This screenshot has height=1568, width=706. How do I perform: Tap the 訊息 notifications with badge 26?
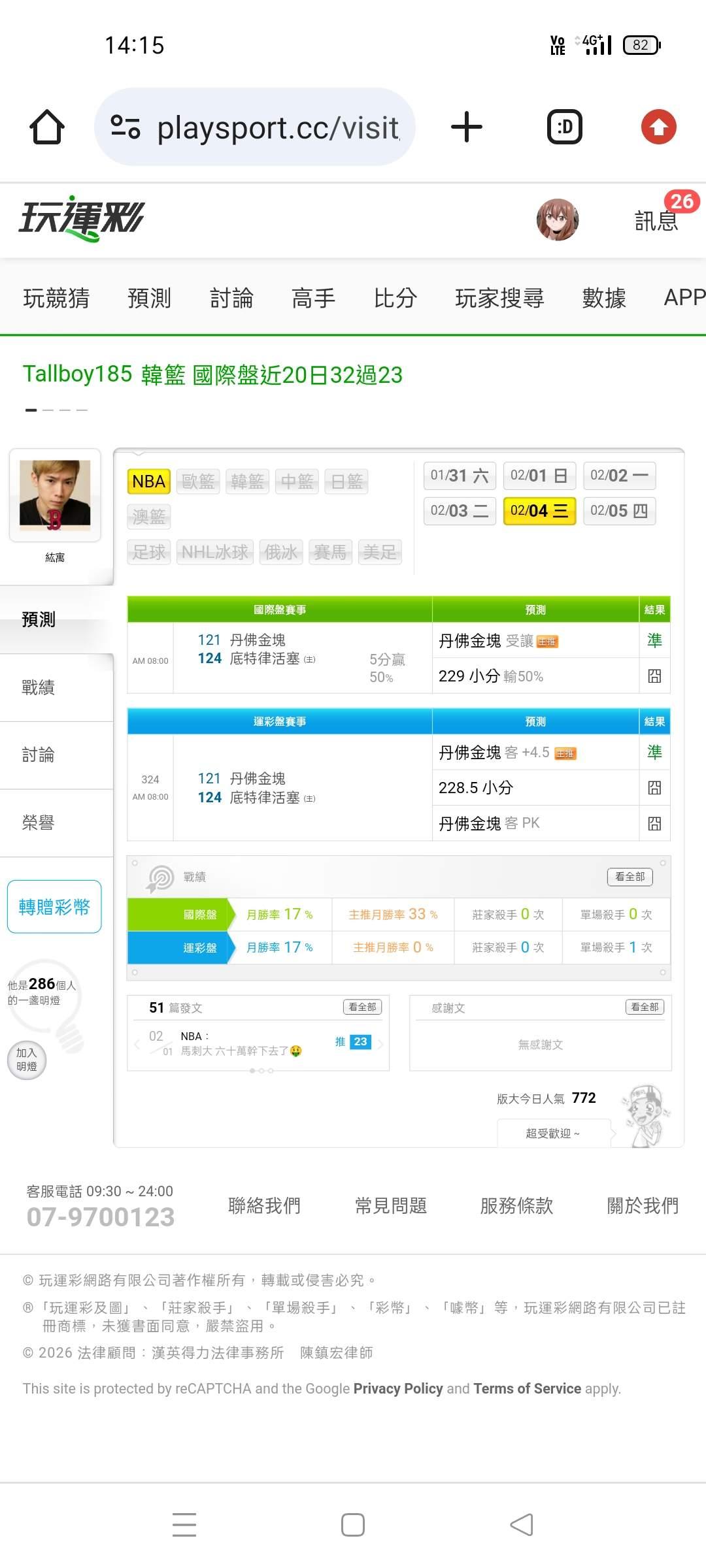coord(657,220)
